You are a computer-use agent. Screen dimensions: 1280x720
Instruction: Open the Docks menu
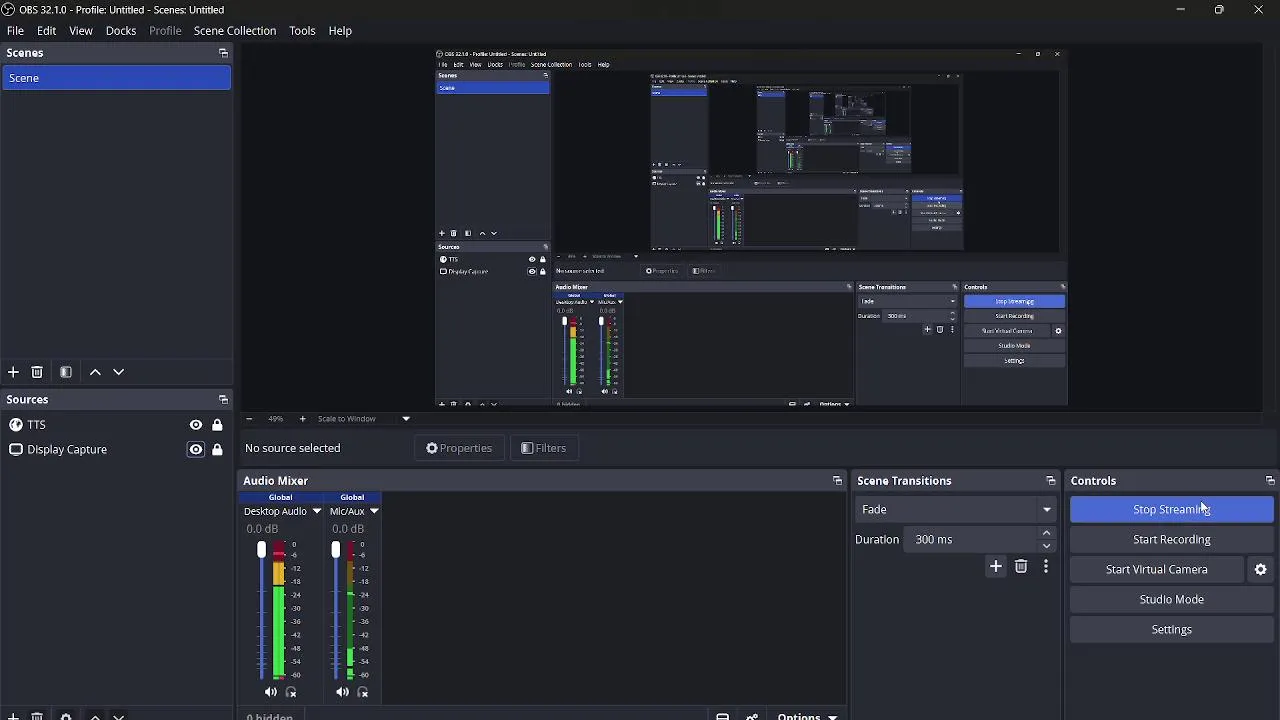point(121,31)
